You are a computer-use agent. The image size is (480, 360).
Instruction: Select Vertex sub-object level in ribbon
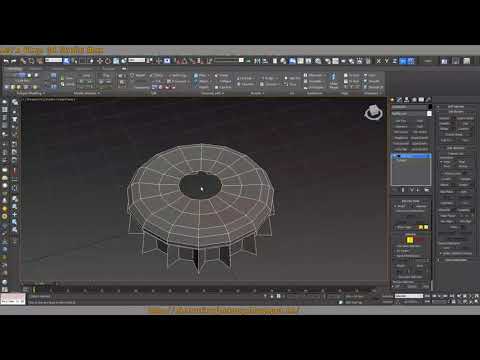7,87
